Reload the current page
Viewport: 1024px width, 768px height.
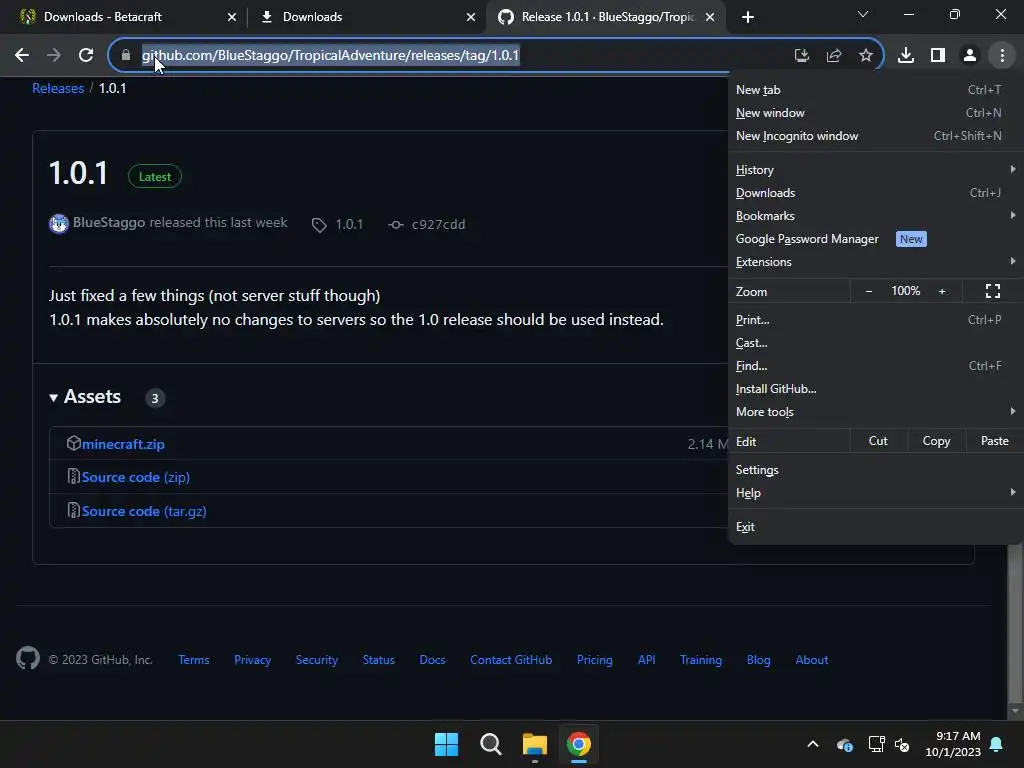tap(86, 56)
